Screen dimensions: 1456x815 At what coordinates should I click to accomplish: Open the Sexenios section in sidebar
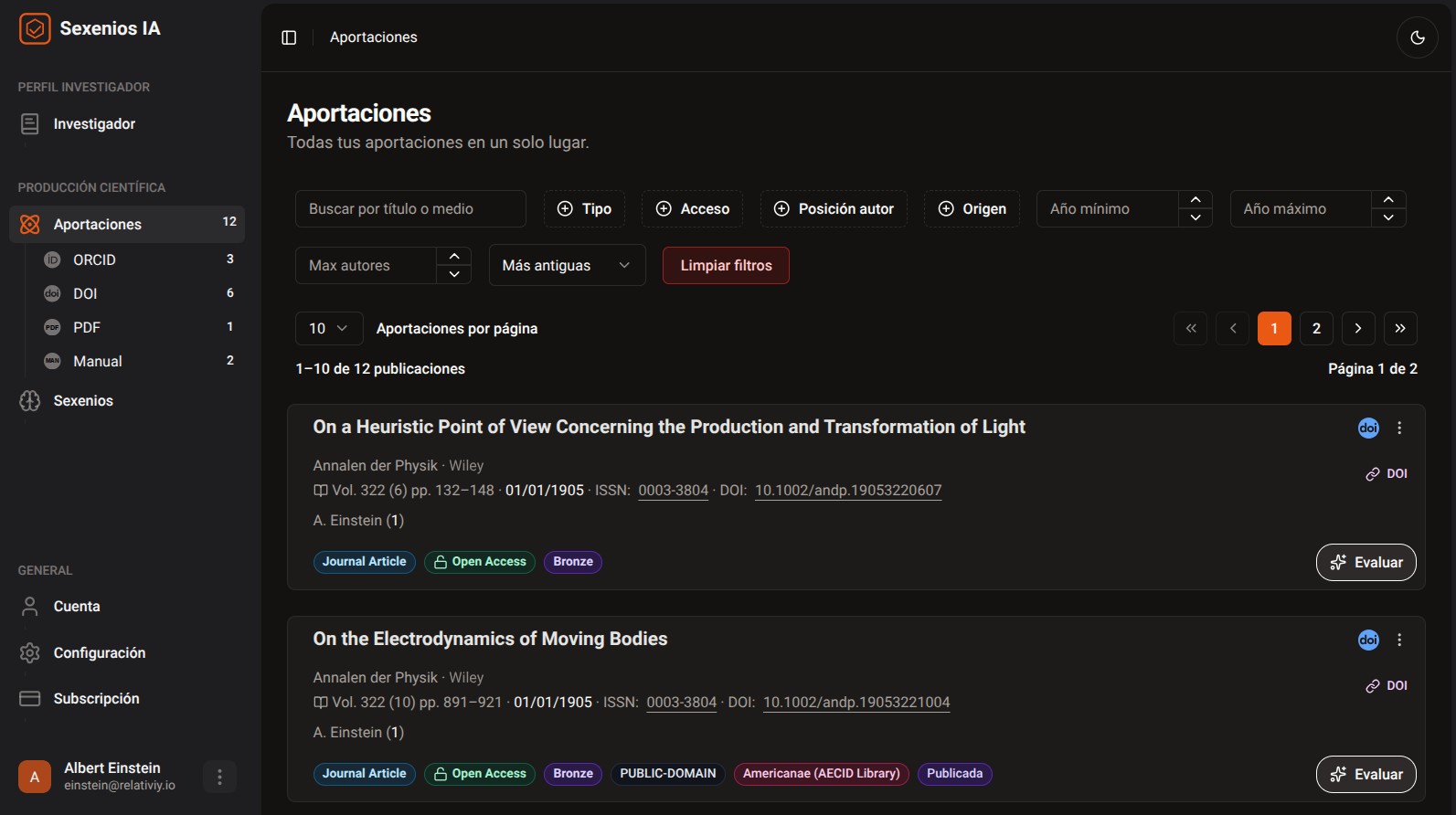(83, 400)
